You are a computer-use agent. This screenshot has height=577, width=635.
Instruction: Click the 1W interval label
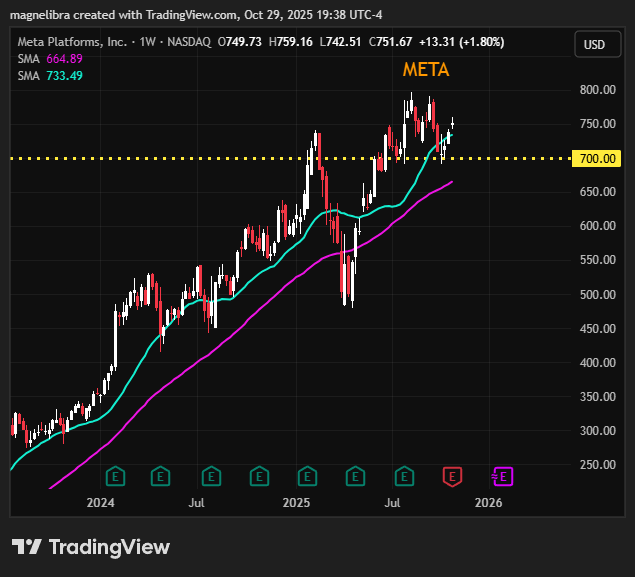coord(147,42)
